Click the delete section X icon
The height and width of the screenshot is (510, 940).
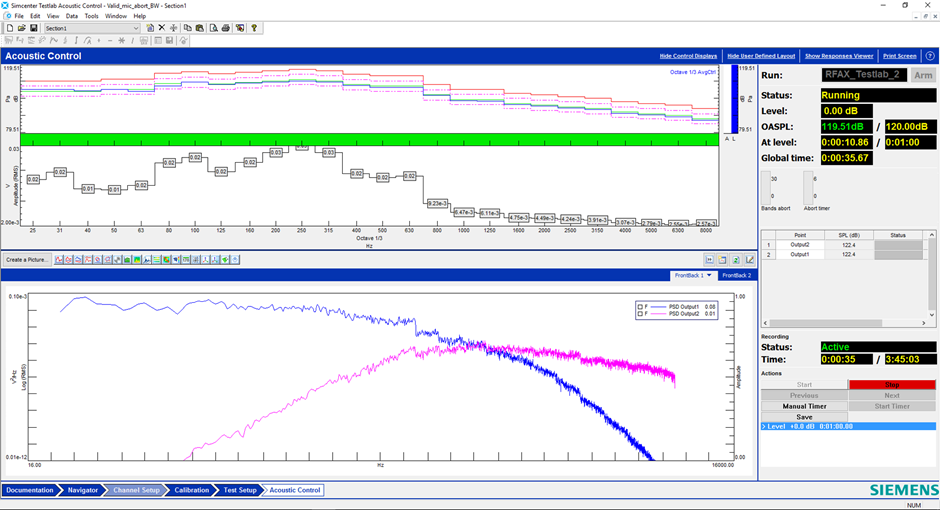tap(161, 28)
